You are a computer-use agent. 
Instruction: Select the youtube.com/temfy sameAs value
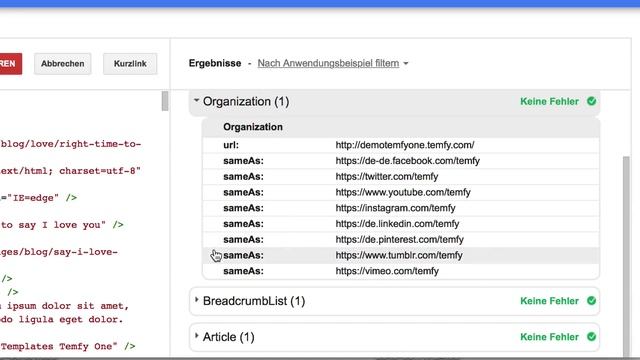click(x=403, y=192)
